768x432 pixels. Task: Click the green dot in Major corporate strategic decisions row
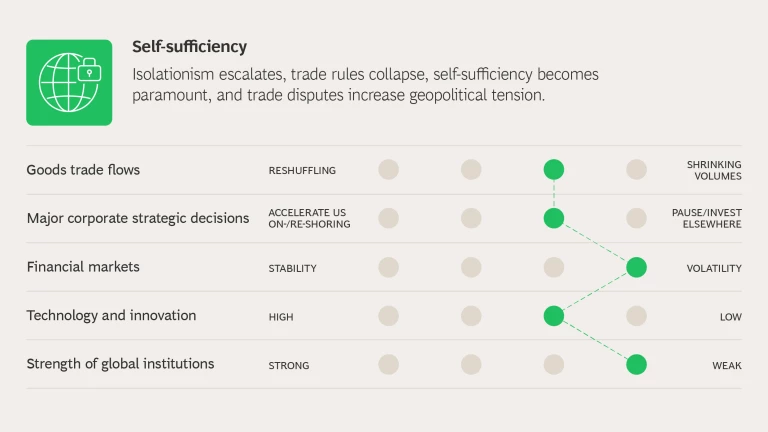pos(553,218)
